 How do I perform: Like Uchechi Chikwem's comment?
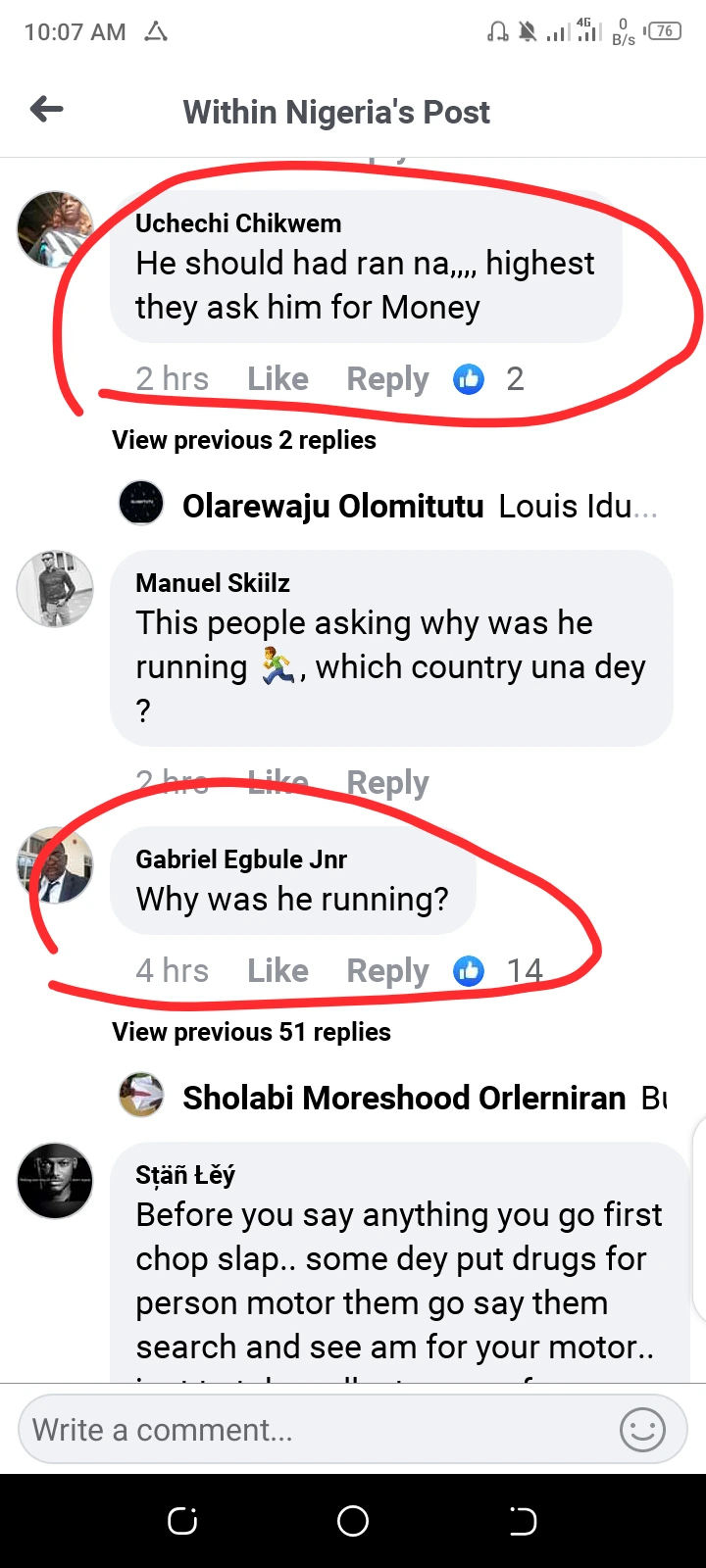pos(277,379)
